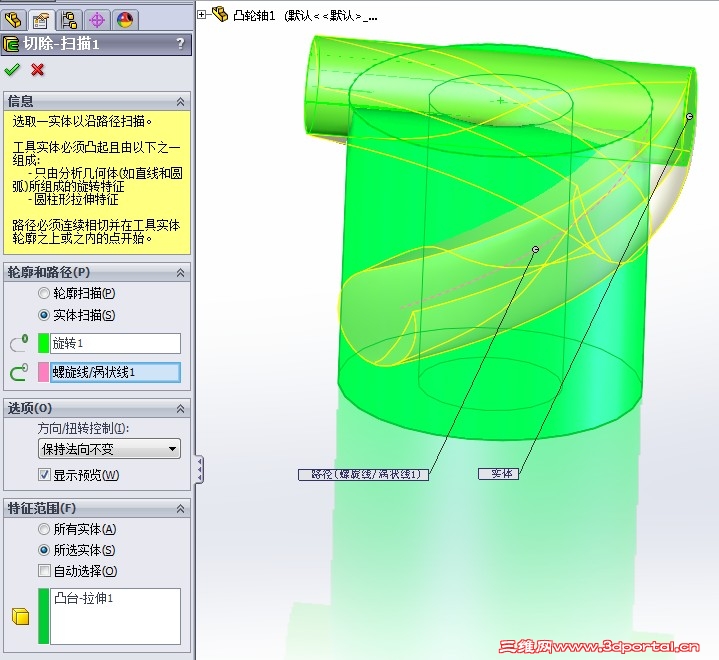Viewport: 719px width, 660px height.
Task: Click the pink swatch next to 螺旋线/涡状线1
Action: pos(43,372)
